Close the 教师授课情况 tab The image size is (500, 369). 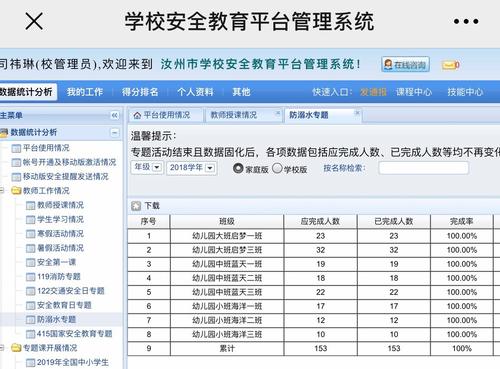tap(277, 113)
